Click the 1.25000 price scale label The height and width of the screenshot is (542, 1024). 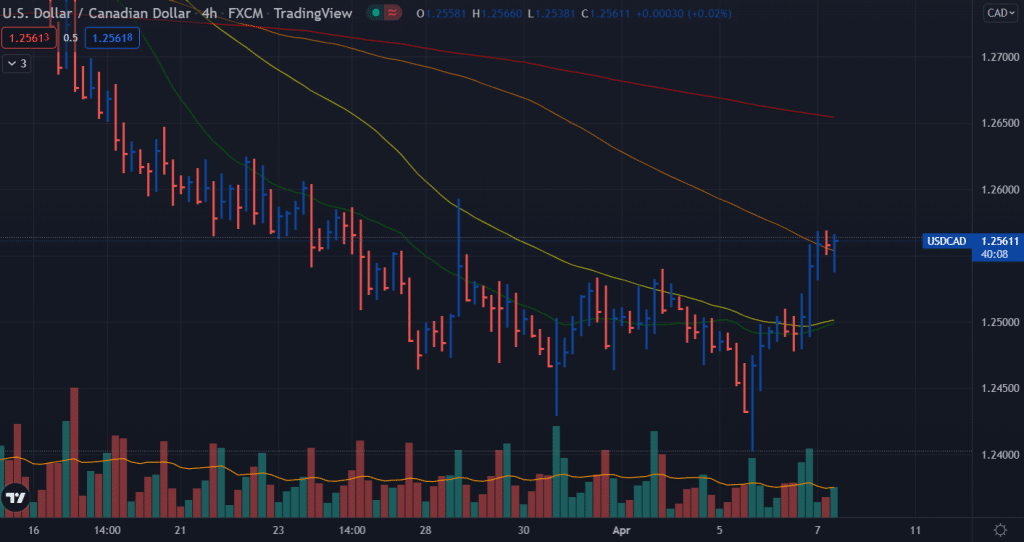(1000, 322)
